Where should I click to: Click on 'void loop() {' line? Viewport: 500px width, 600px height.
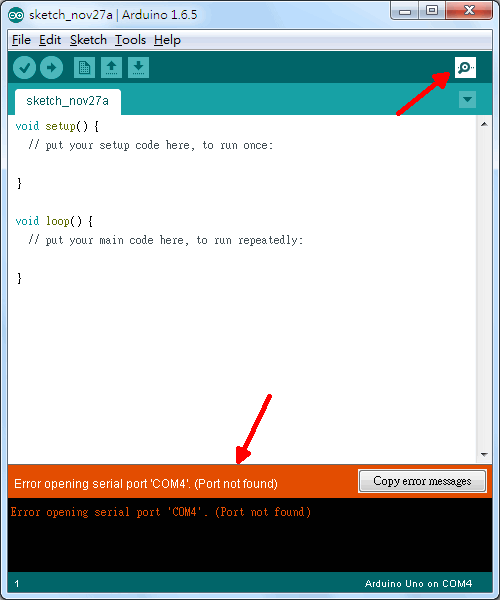(x=54, y=221)
